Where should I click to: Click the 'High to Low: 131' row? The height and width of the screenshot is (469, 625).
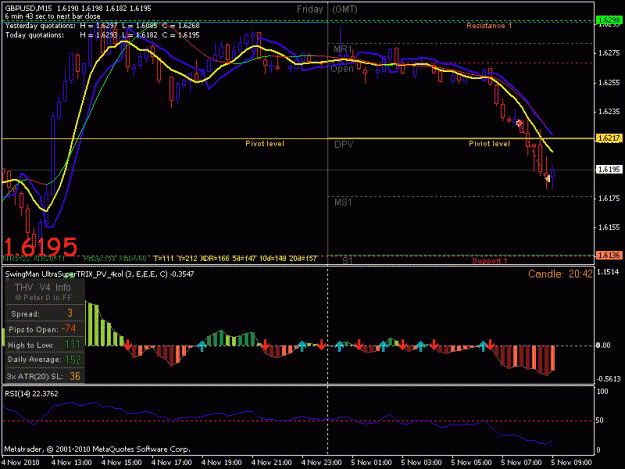(x=45, y=345)
